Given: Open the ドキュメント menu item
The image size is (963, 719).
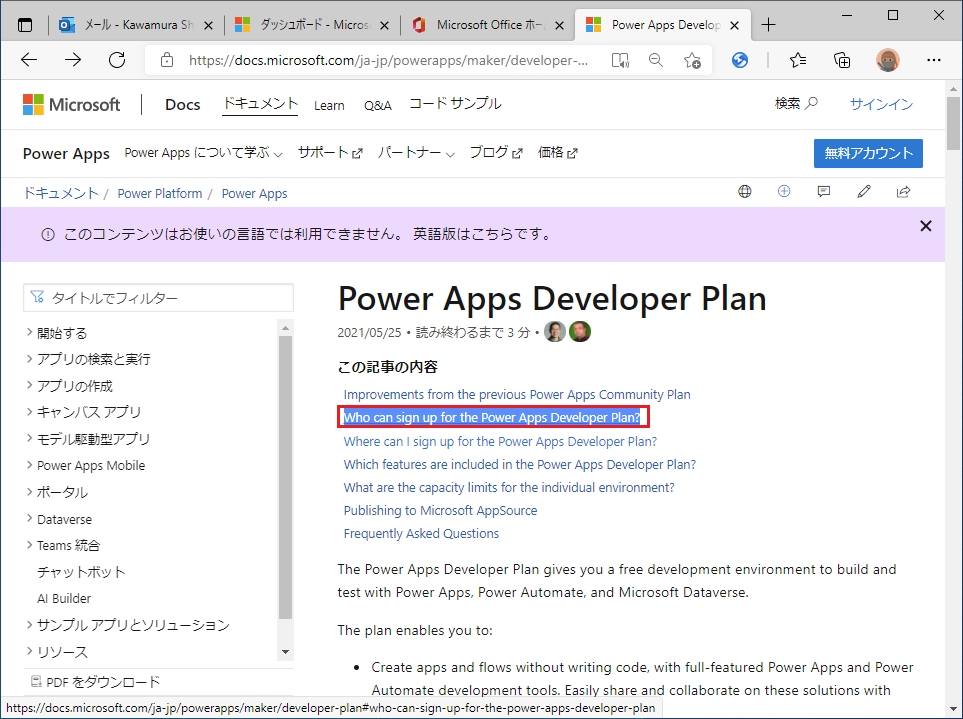Looking at the screenshot, I should (260, 104).
